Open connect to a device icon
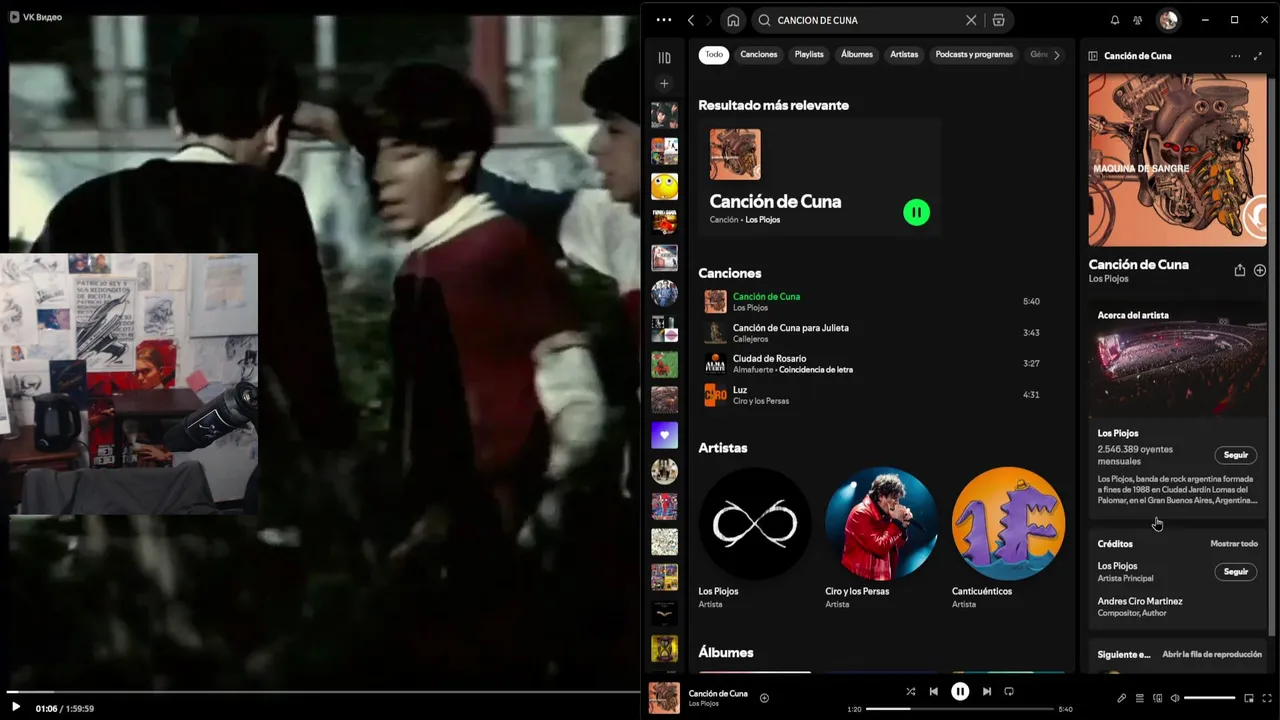Screen dimensions: 1280x720 pyautogui.click(x=1157, y=698)
